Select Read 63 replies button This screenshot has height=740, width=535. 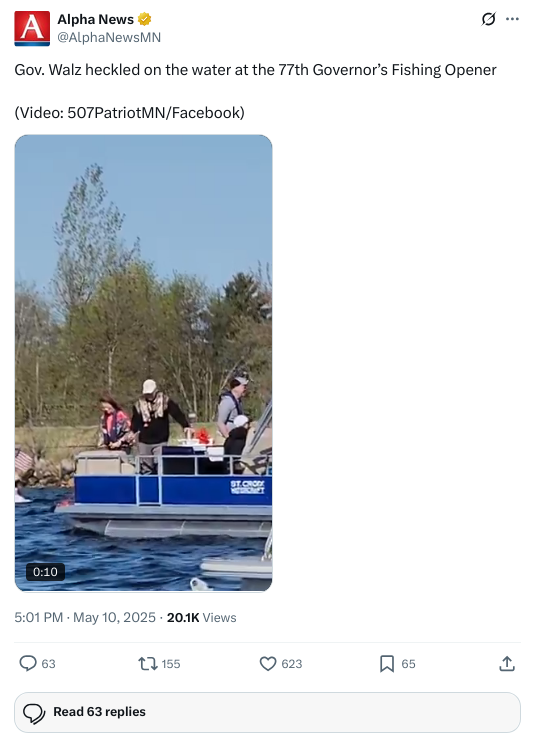click(x=268, y=712)
